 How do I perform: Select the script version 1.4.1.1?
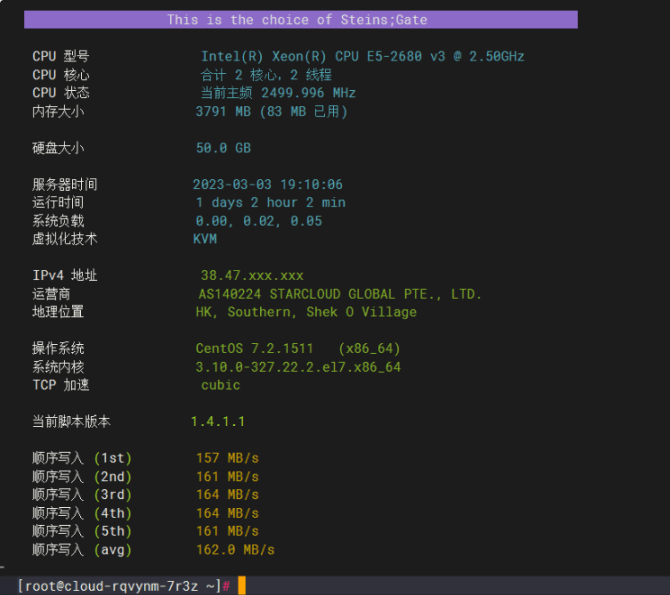click(x=218, y=422)
